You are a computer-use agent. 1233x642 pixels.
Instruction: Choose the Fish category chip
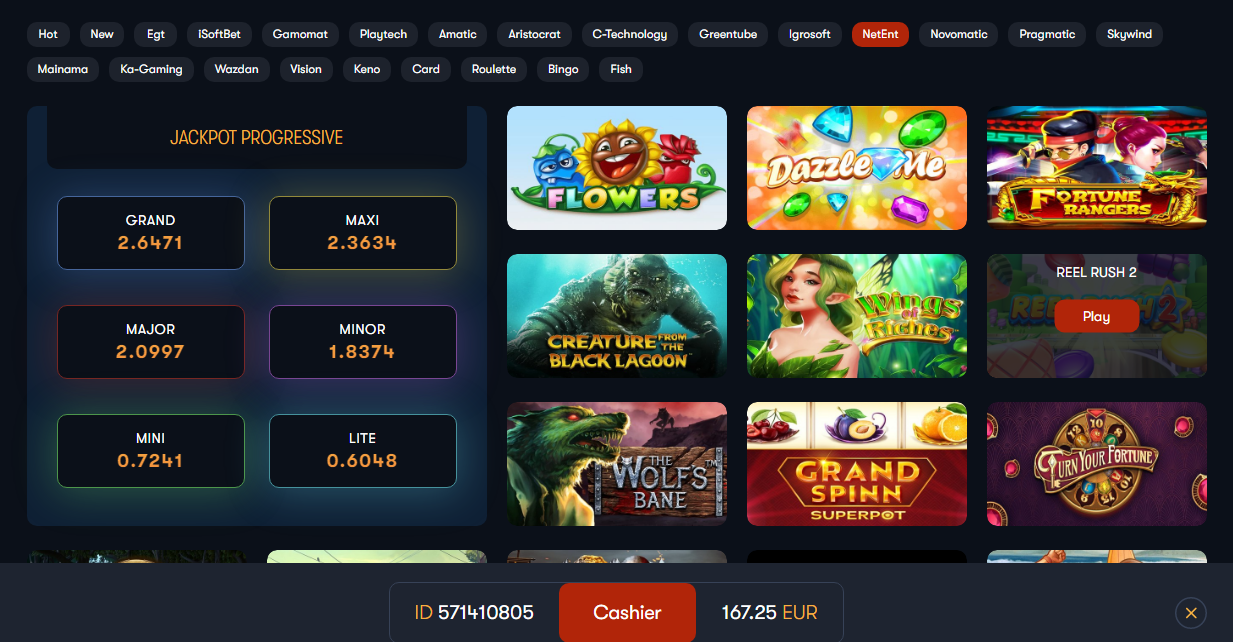click(621, 69)
